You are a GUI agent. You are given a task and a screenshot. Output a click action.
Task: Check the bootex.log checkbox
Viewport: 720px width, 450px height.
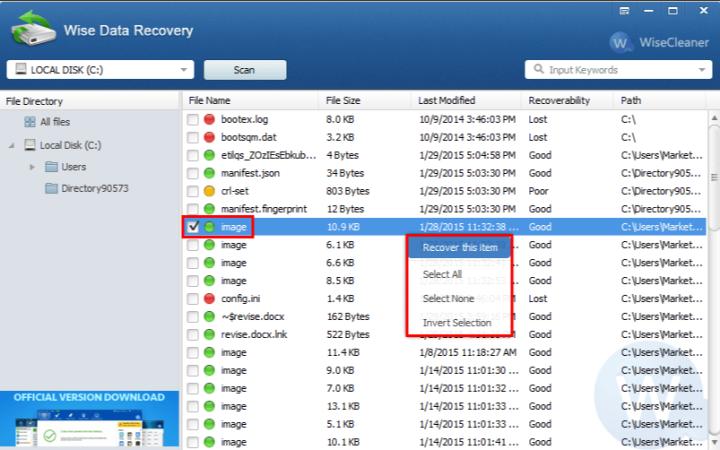[x=193, y=119]
